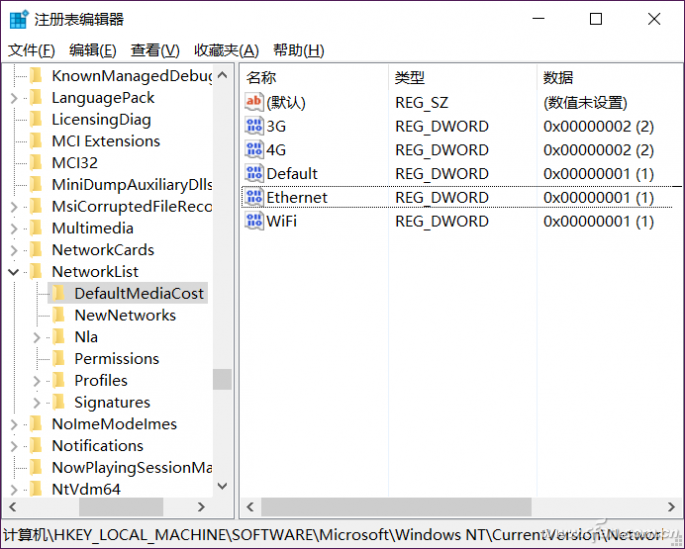The width and height of the screenshot is (685, 549).
Task: Click the values pane horizontal scrollbar thumb
Action: coord(396,507)
